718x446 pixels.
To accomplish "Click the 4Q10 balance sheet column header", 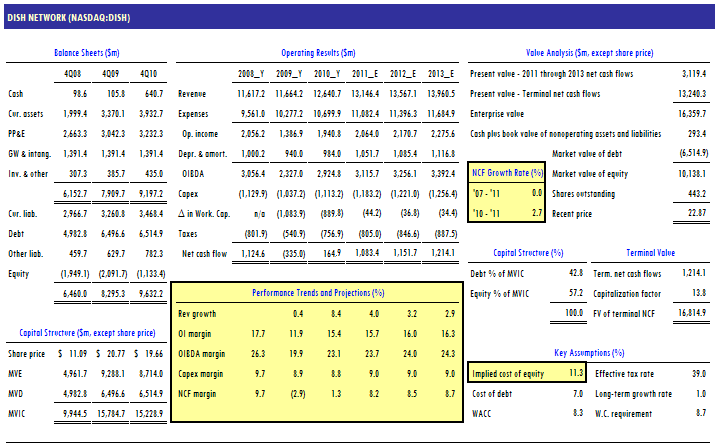I will (x=151, y=74).
